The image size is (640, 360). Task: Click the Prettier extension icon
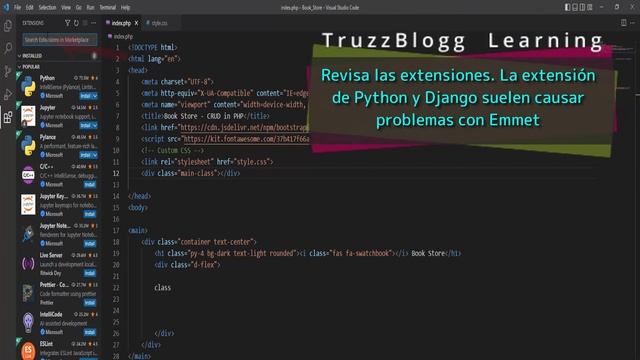click(x=28, y=293)
